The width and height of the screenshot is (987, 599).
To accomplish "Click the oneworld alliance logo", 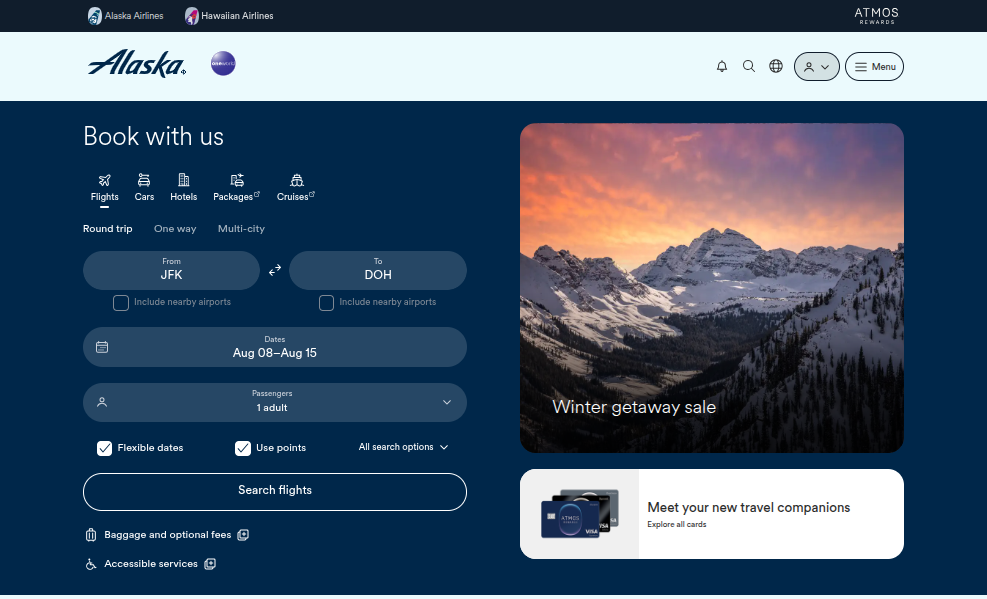I will click(x=223, y=64).
